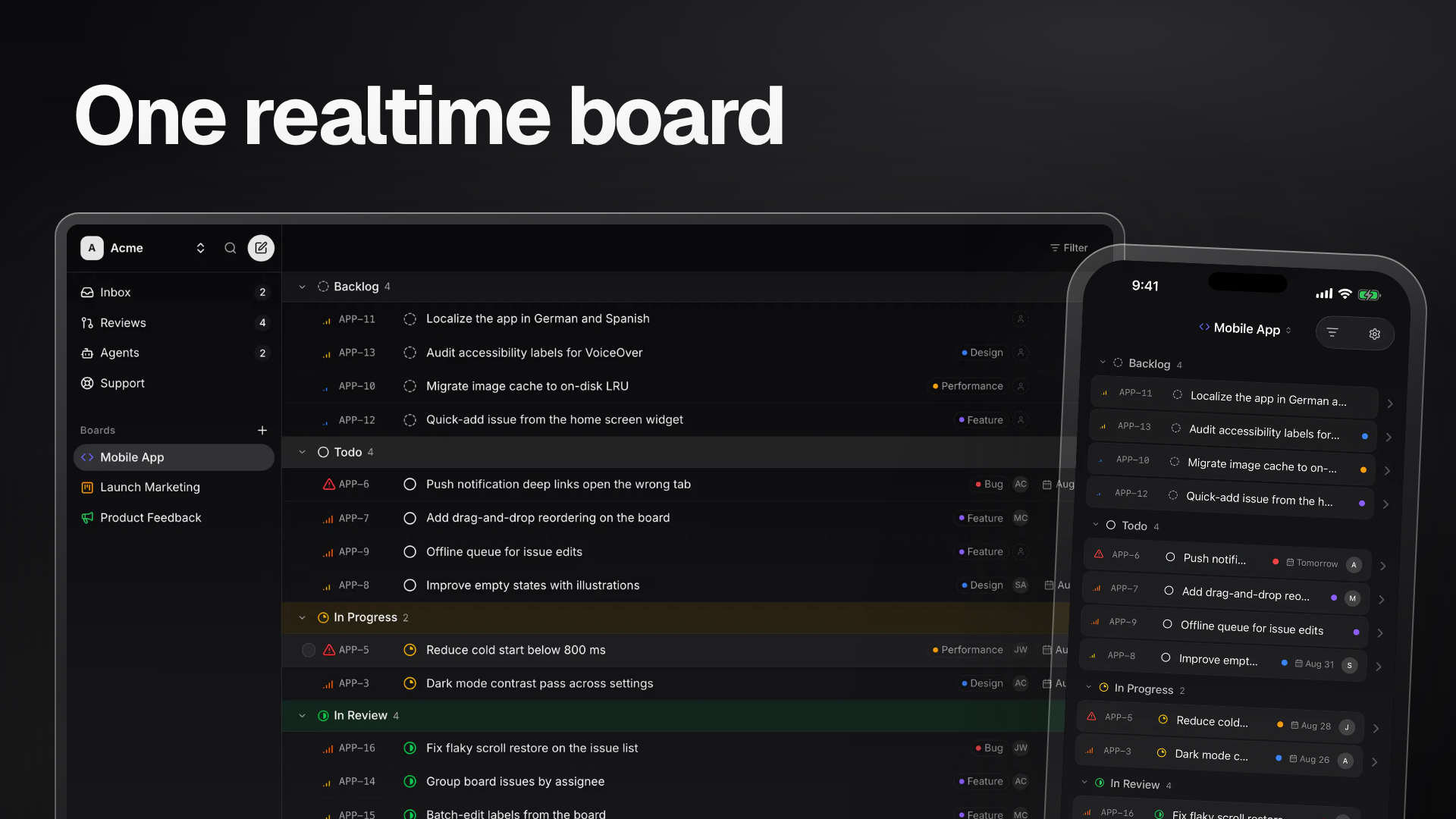The height and width of the screenshot is (819, 1456).
Task: Click priority bars icon on APP-7
Action: point(328,519)
